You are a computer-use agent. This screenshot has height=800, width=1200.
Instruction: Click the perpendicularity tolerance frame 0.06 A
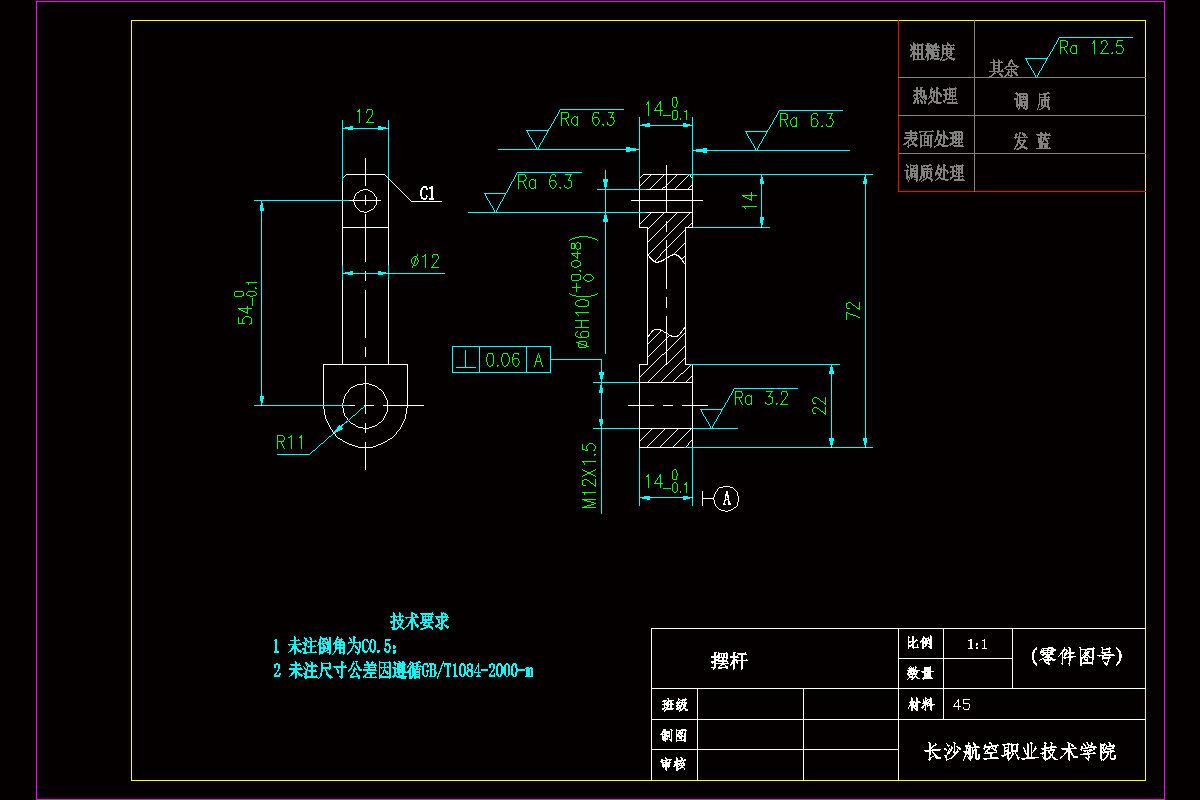[x=503, y=358]
